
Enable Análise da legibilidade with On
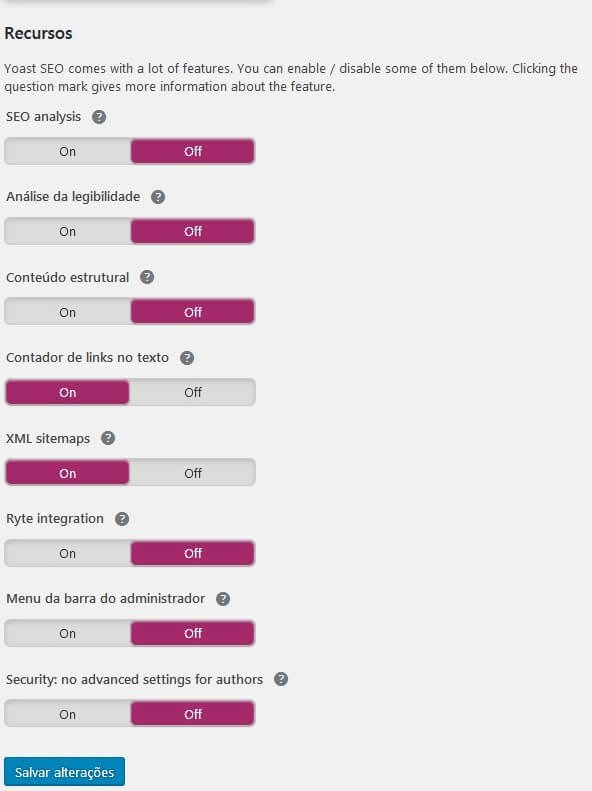click(68, 232)
